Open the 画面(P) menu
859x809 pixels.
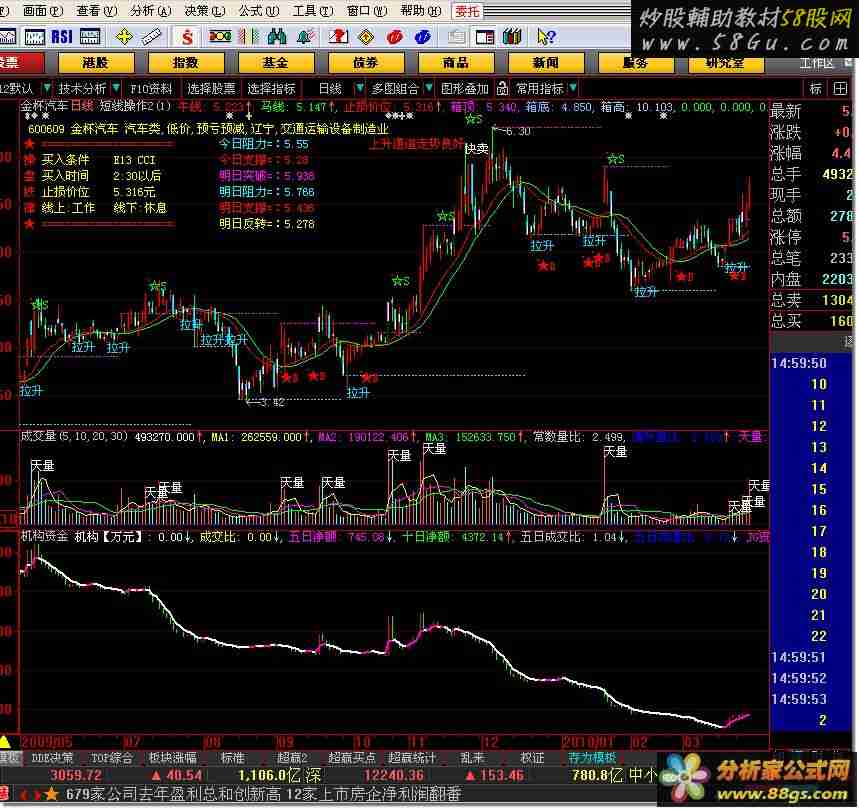click(43, 10)
